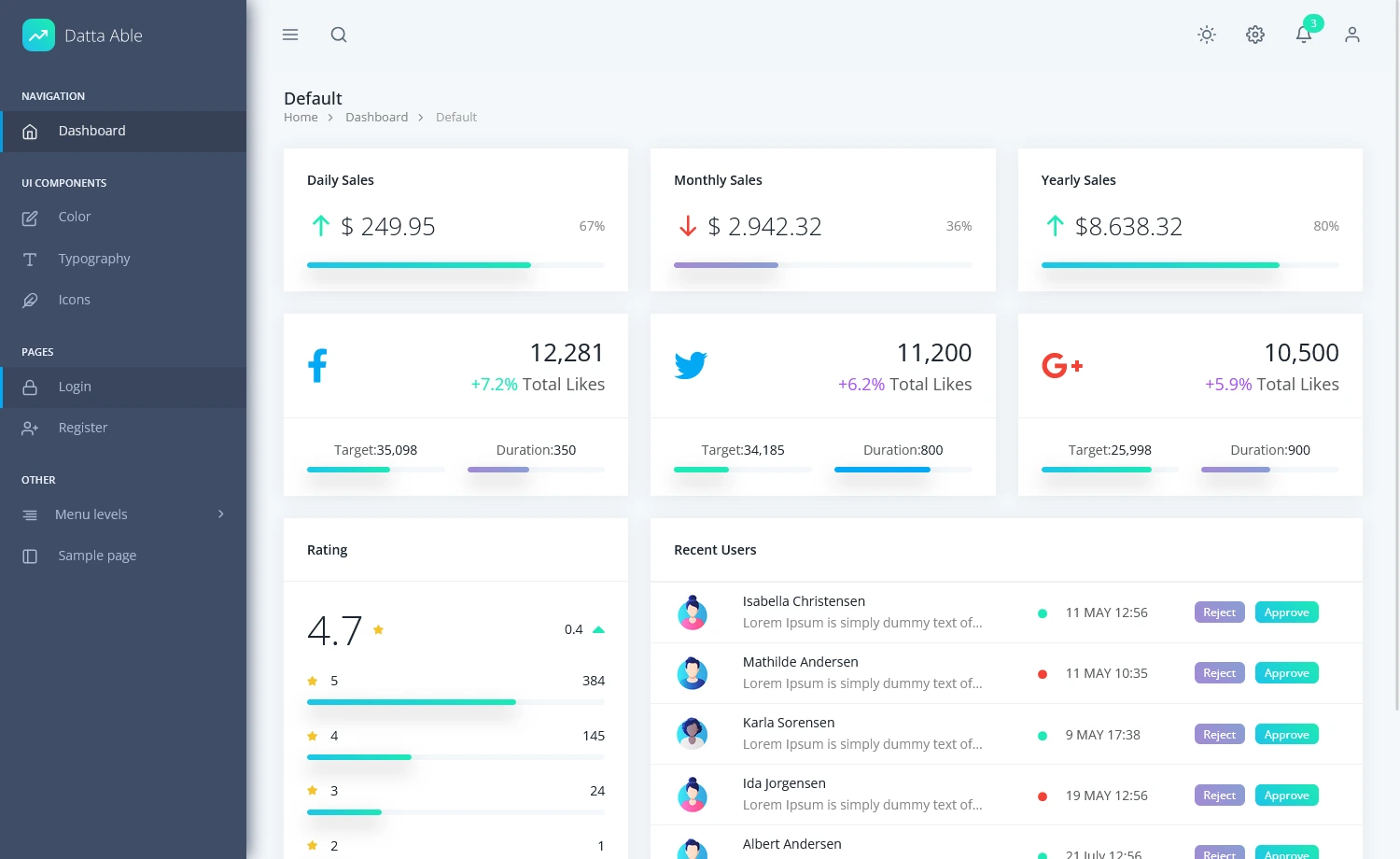Image resolution: width=1400 pixels, height=859 pixels.
Task: Select Dashboard in the navigation sidebar
Action: [x=91, y=131]
